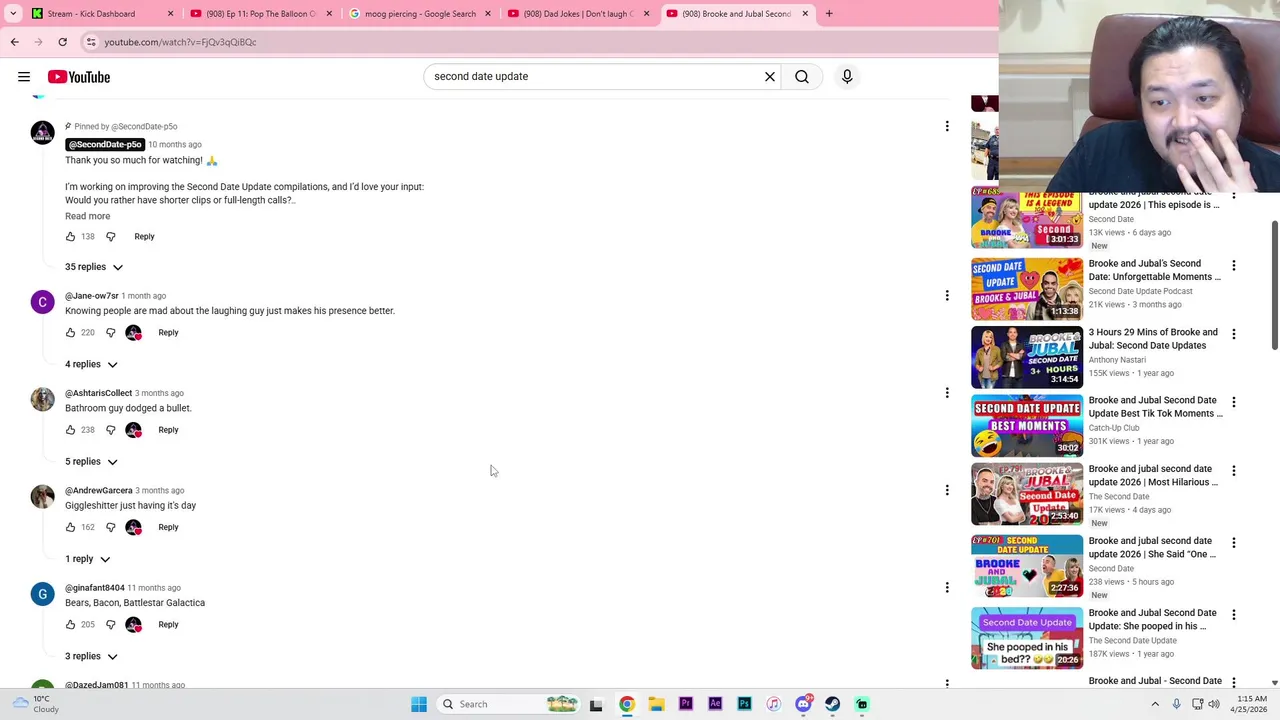Open options menu for AndrewGarcera comment

point(947,490)
